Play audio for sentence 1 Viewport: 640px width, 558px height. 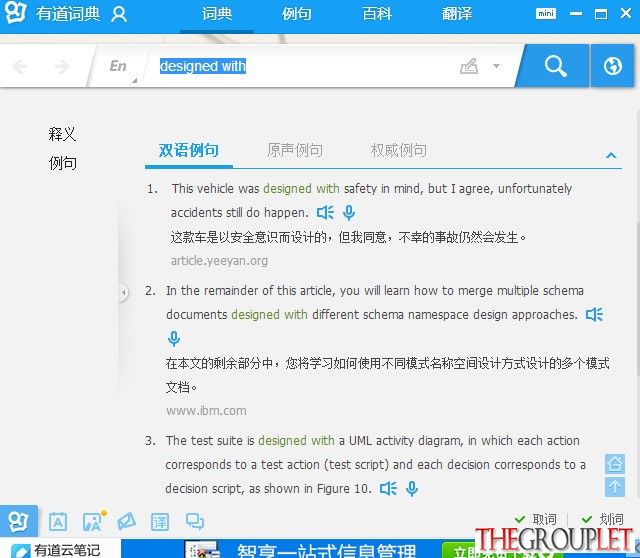(x=325, y=213)
